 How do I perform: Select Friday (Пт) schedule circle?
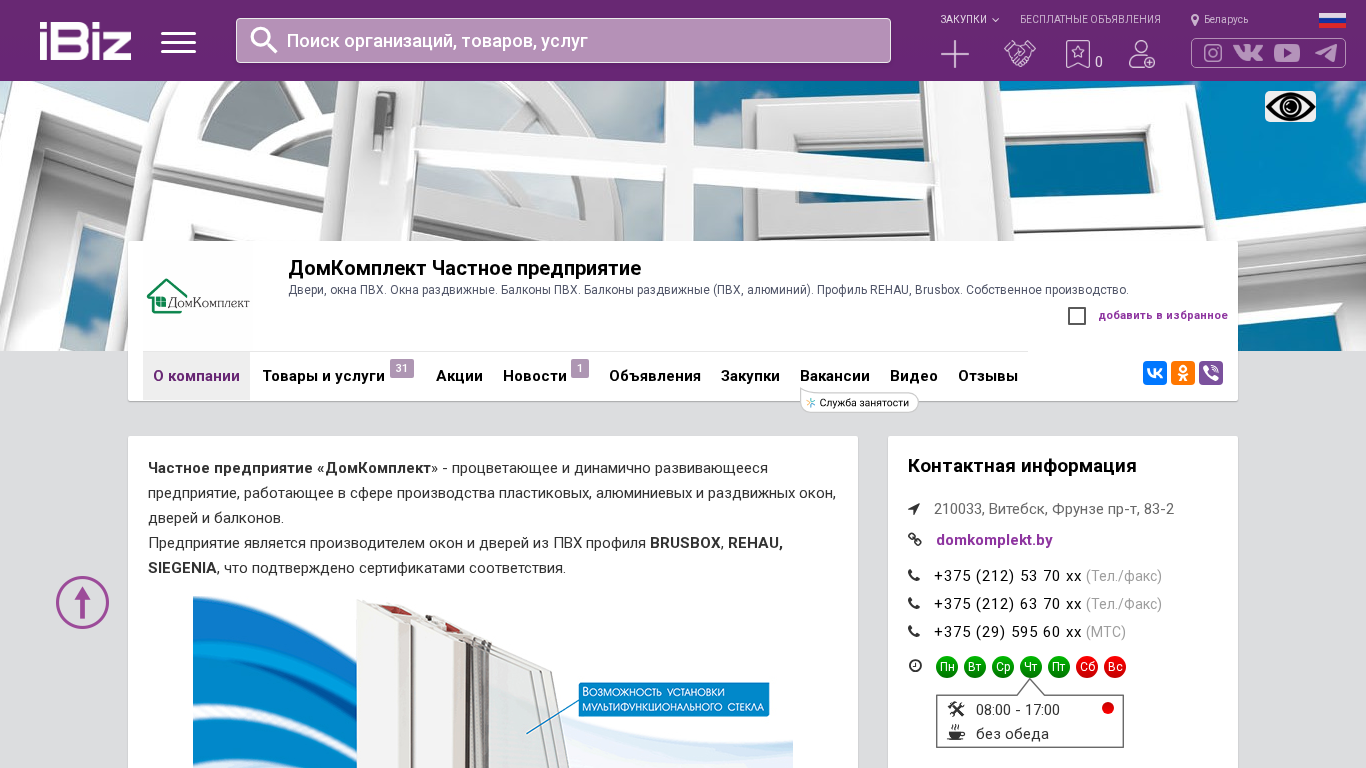[1059, 667]
